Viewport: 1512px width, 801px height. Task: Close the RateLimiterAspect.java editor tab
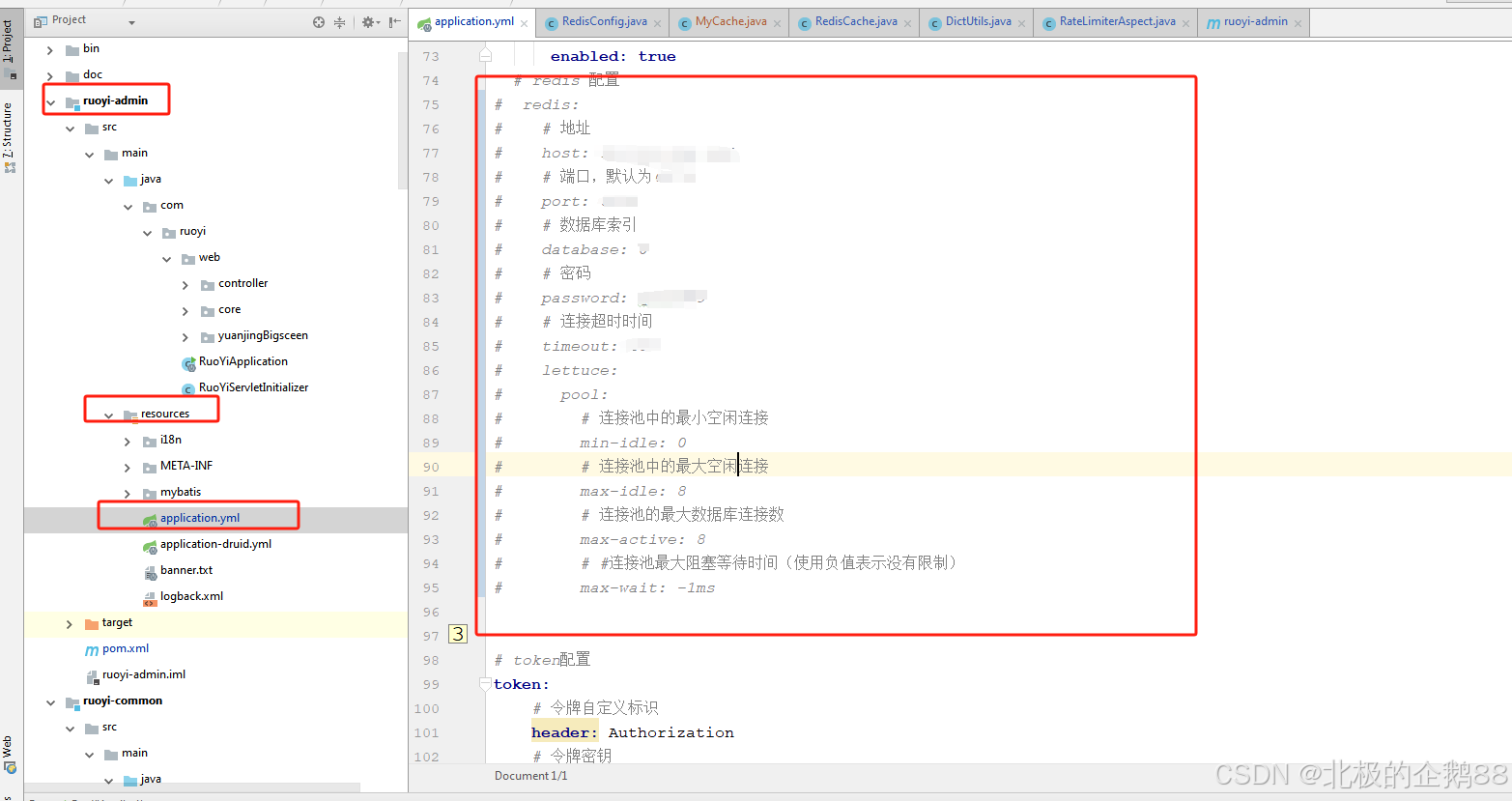click(x=1185, y=23)
